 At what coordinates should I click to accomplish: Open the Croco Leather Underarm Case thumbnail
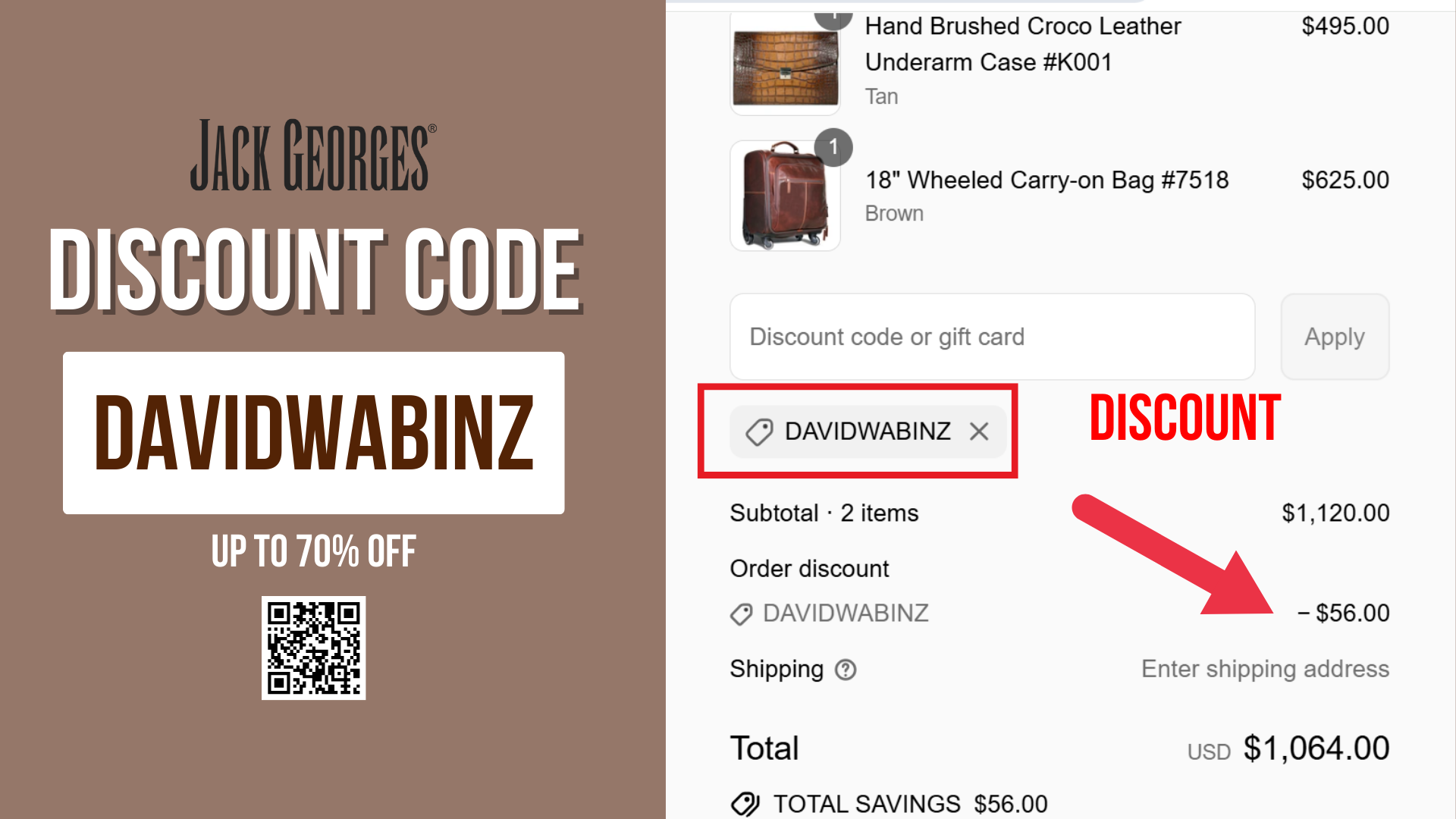point(785,64)
